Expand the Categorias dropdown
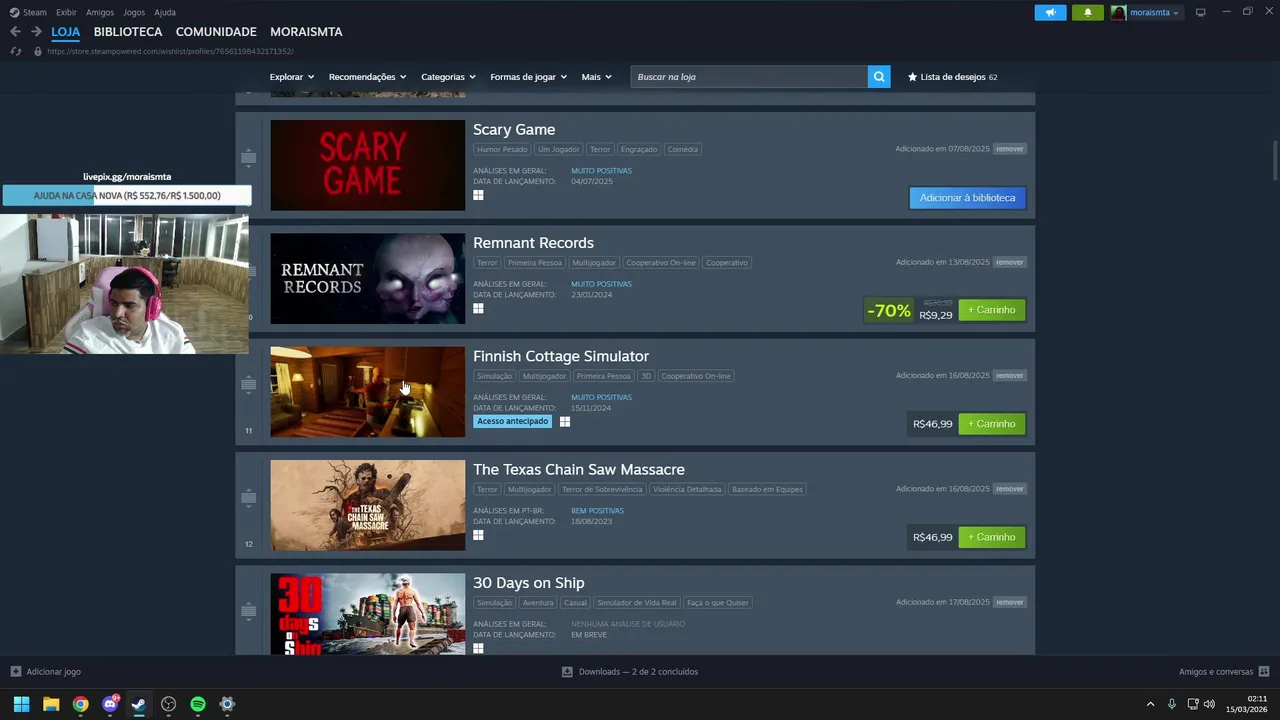This screenshot has width=1280, height=720. [448, 77]
